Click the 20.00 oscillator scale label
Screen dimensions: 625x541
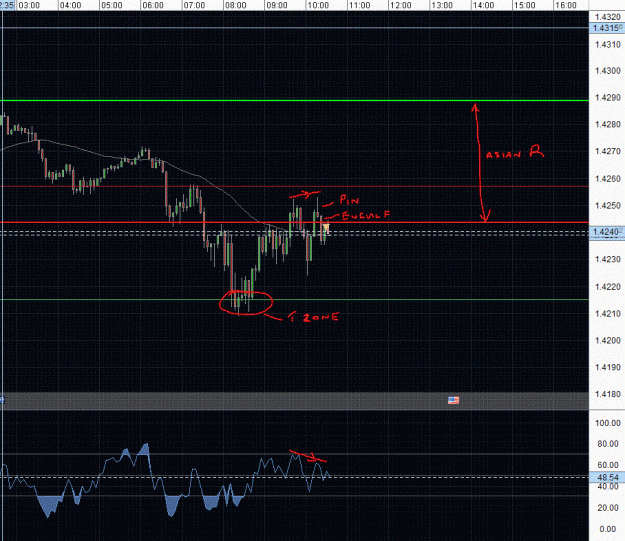point(608,508)
